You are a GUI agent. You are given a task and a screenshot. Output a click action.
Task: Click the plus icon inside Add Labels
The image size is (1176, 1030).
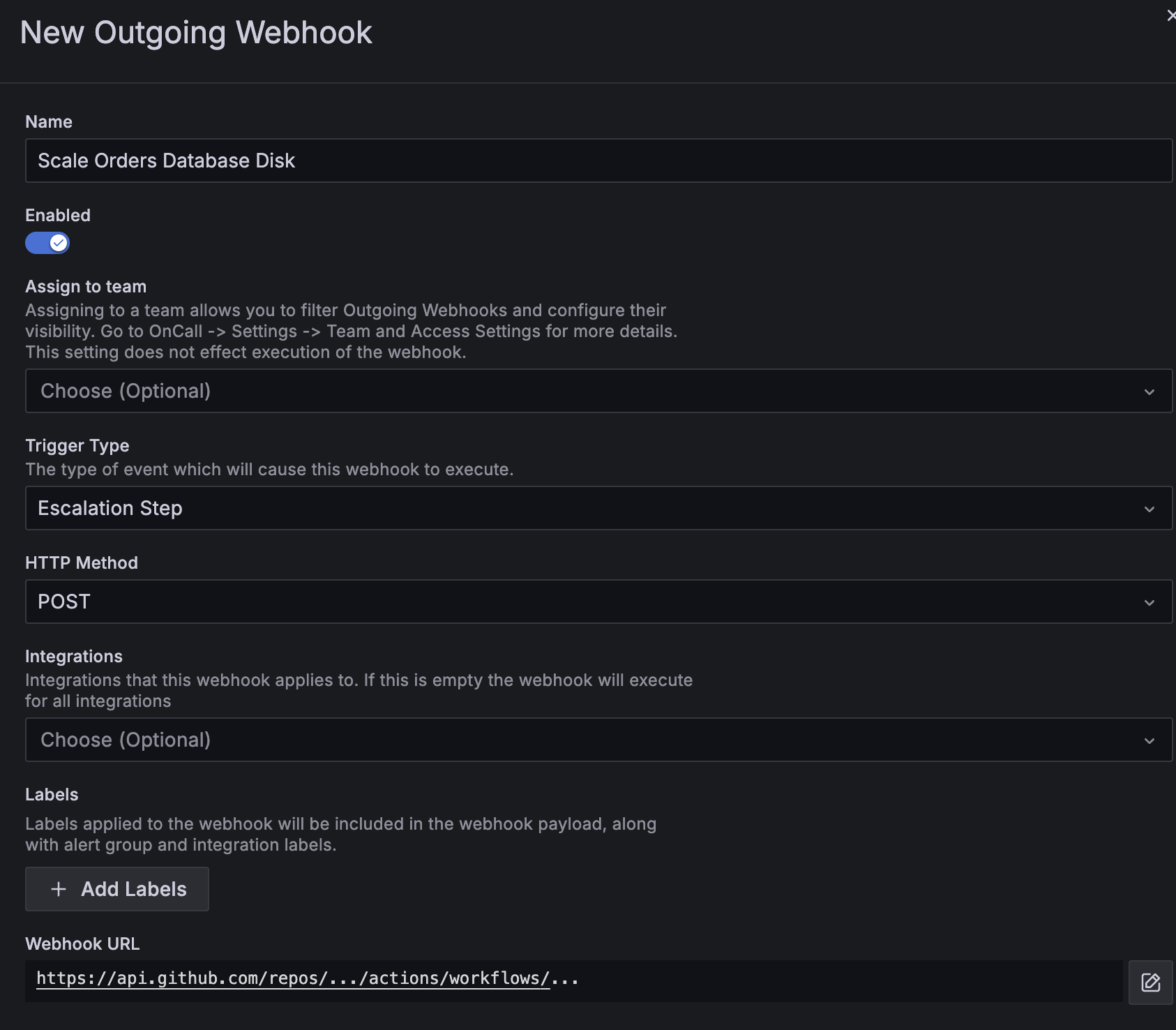tap(59, 889)
